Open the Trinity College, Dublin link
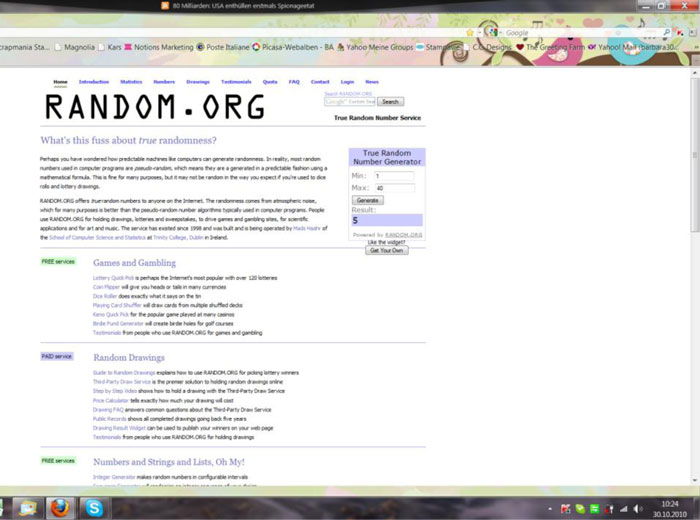The image size is (700, 520). pyautogui.click(x=178, y=237)
